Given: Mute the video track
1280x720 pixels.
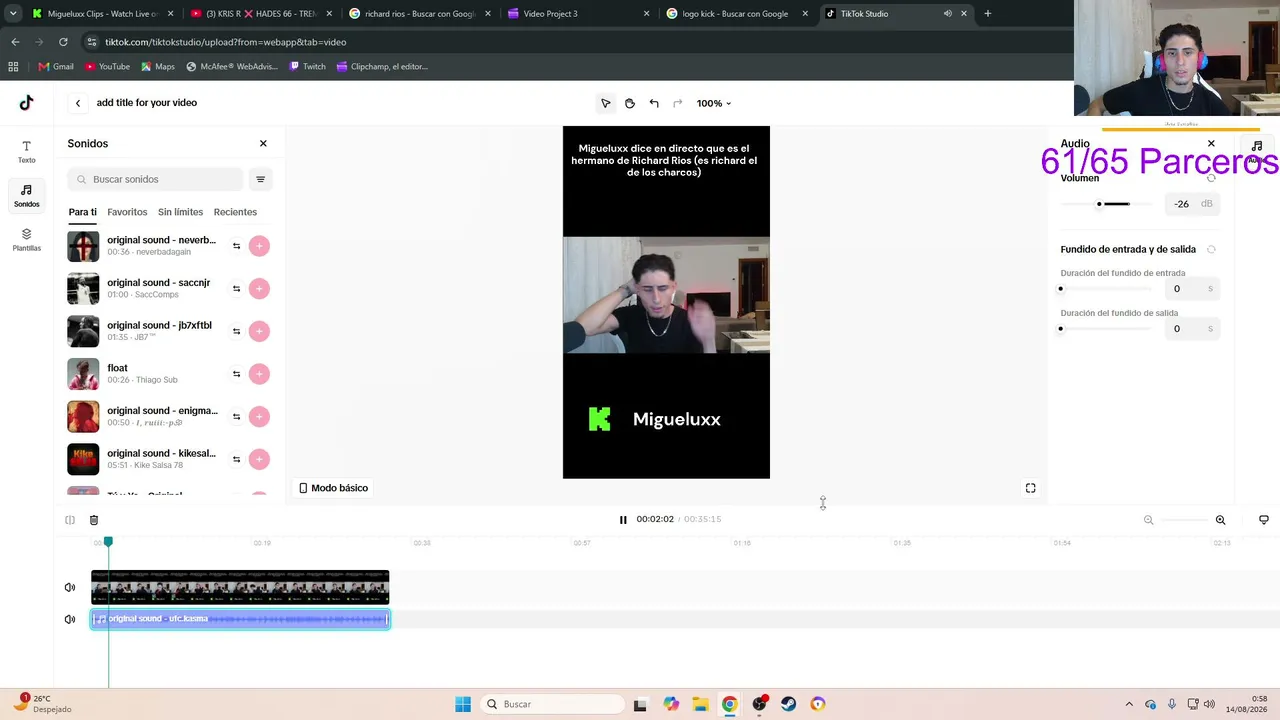Looking at the screenshot, I should [x=70, y=587].
